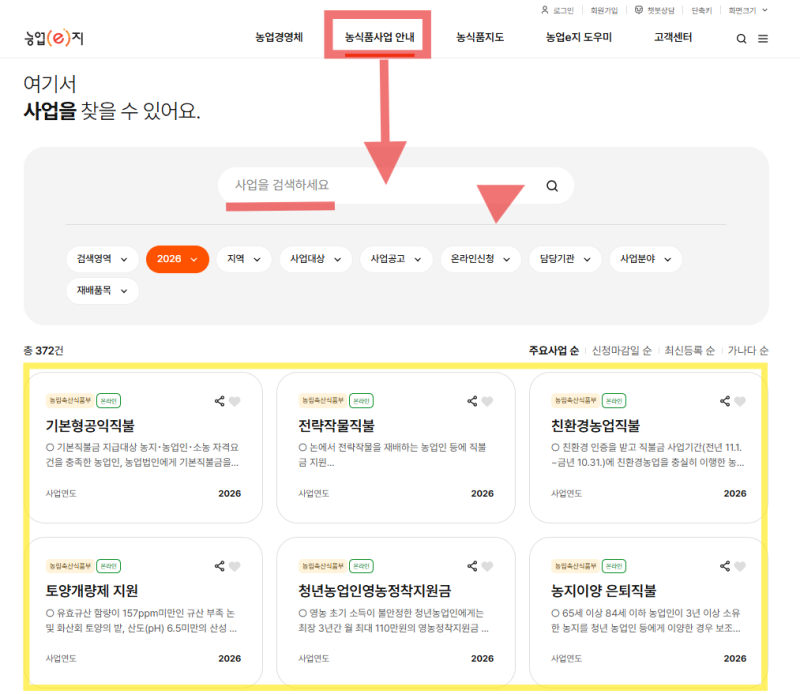Image resolution: width=800 pixels, height=694 pixels.
Task: Click the 기본형공익직불 card description text
Action: (142, 455)
